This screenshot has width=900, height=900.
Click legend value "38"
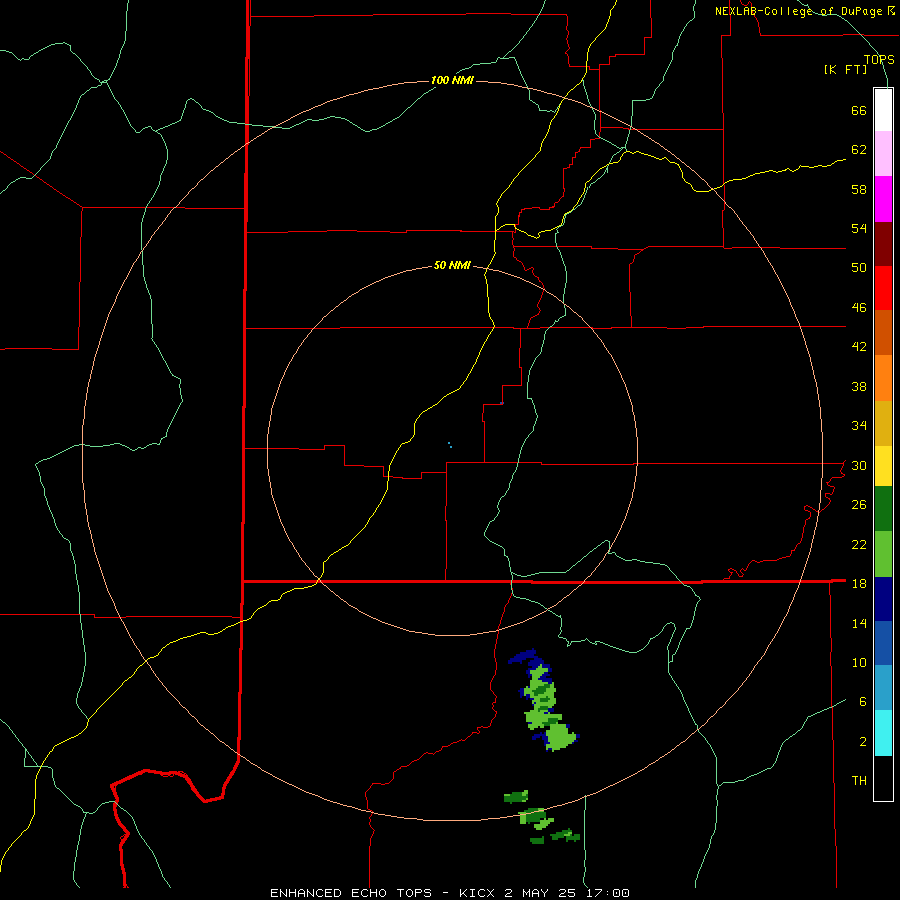(859, 387)
